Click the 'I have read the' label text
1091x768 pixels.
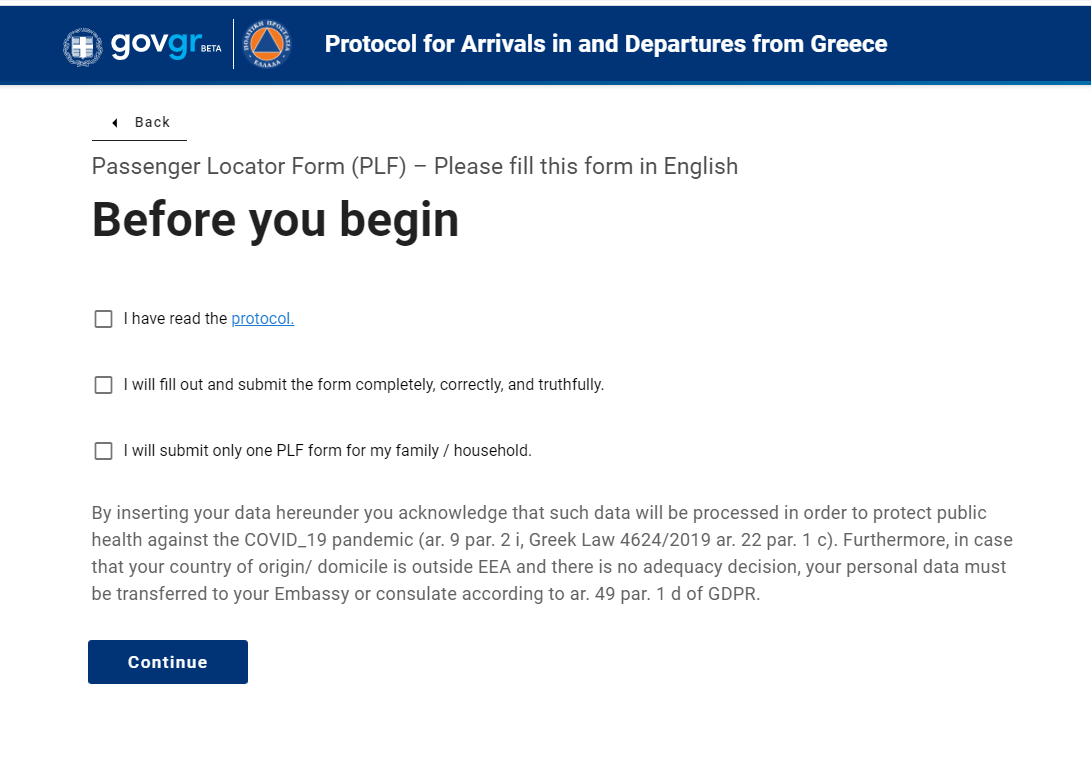click(x=175, y=319)
